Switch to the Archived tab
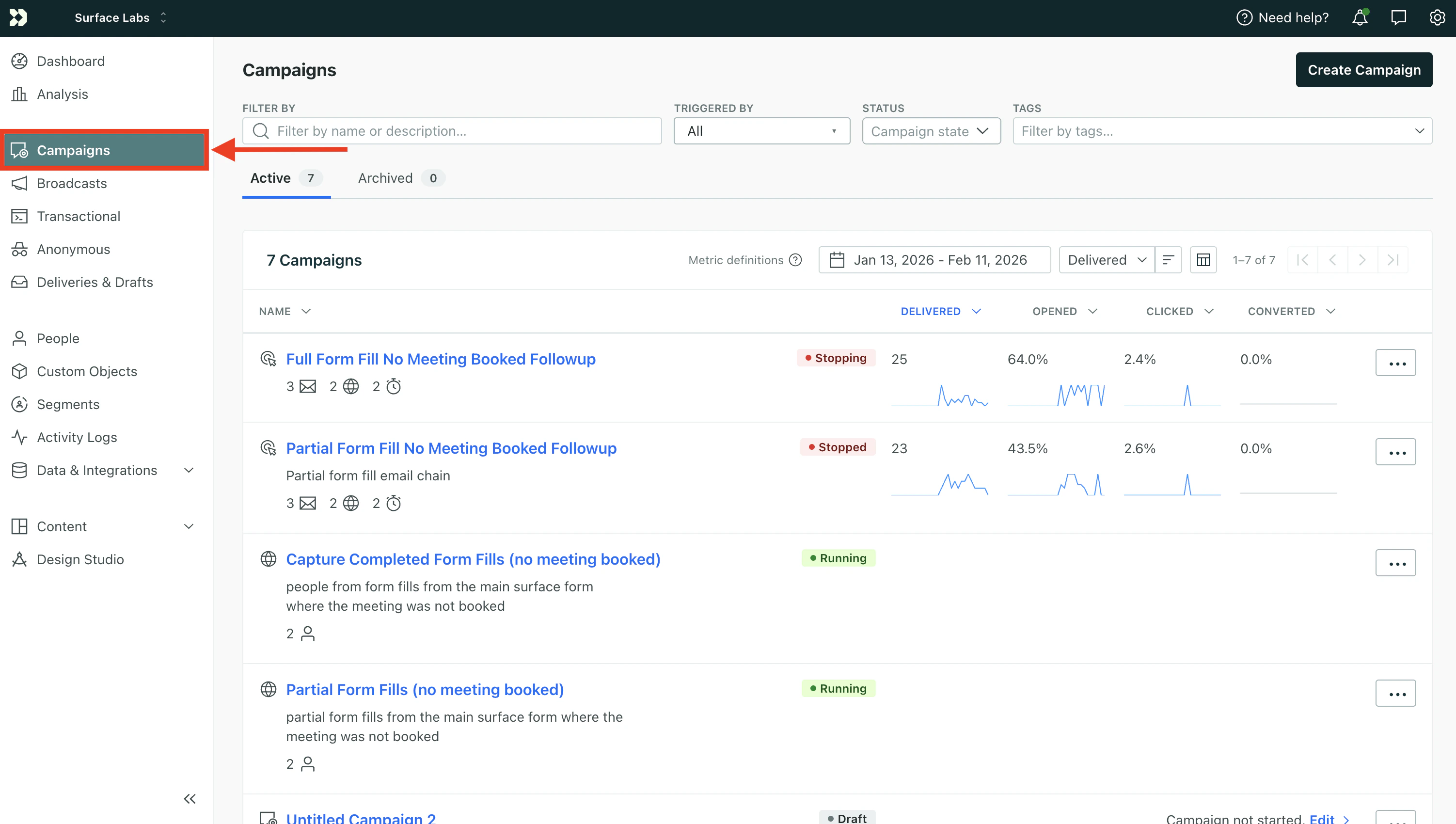Image resolution: width=1456 pixels, height=824 pixels. 401,178
